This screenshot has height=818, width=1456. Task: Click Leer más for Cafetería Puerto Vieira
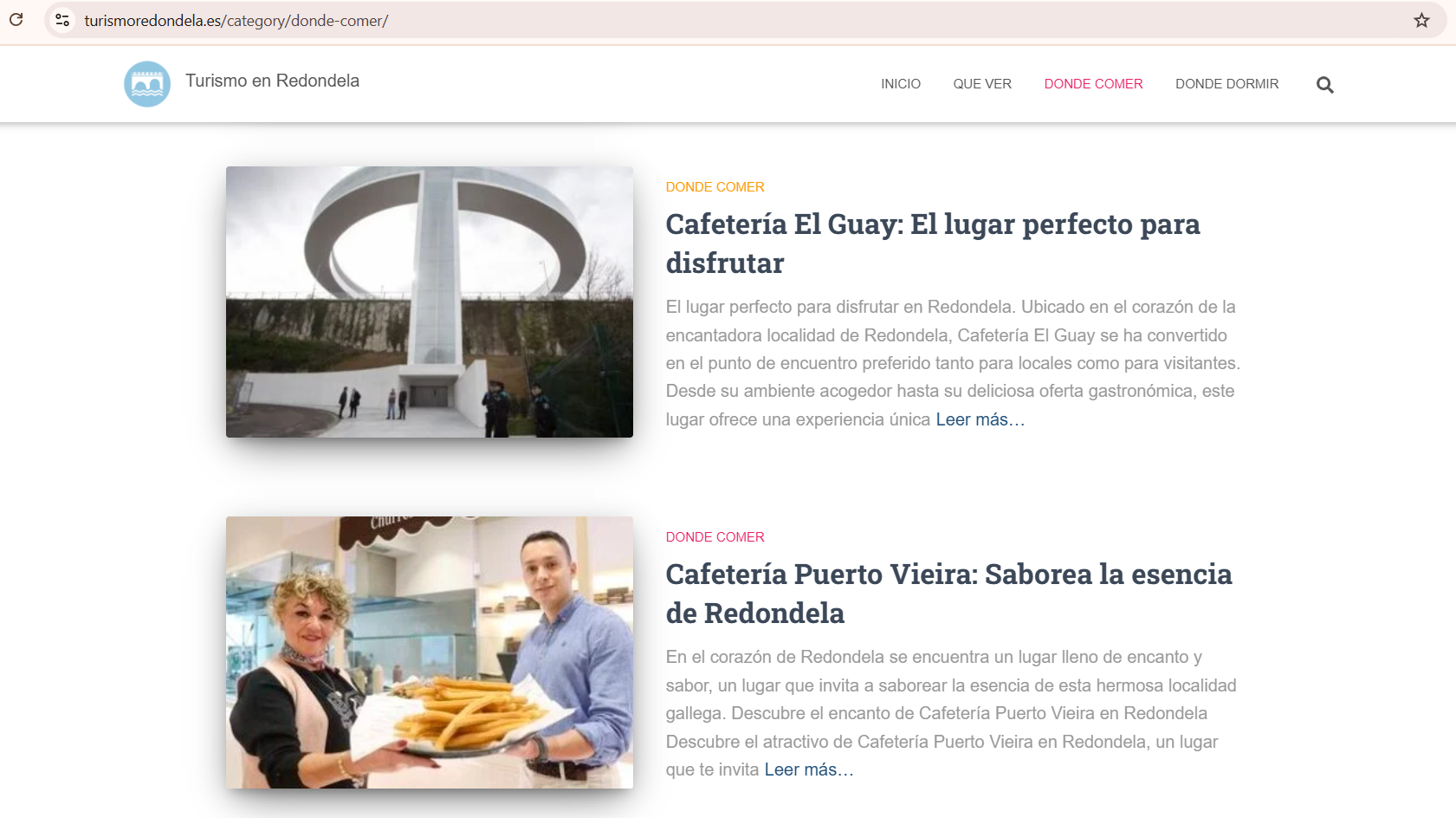click(808, 769)
